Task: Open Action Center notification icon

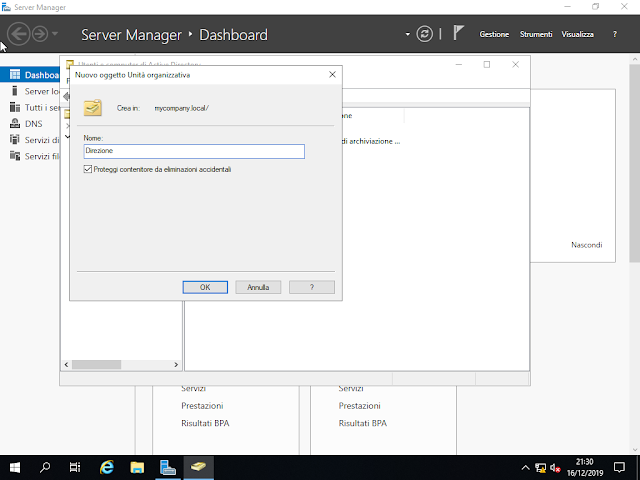Action: [619, 467]
